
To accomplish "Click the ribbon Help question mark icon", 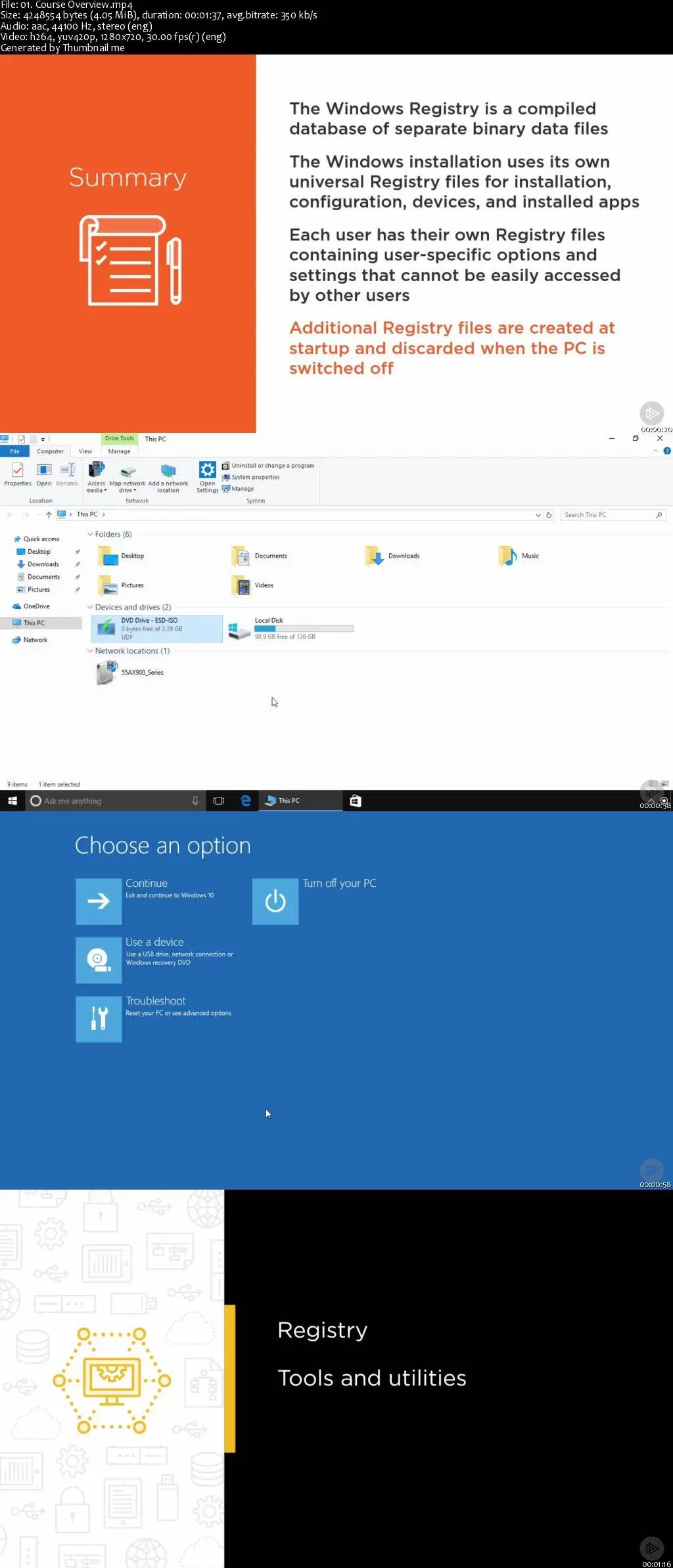I will (667, 451).
